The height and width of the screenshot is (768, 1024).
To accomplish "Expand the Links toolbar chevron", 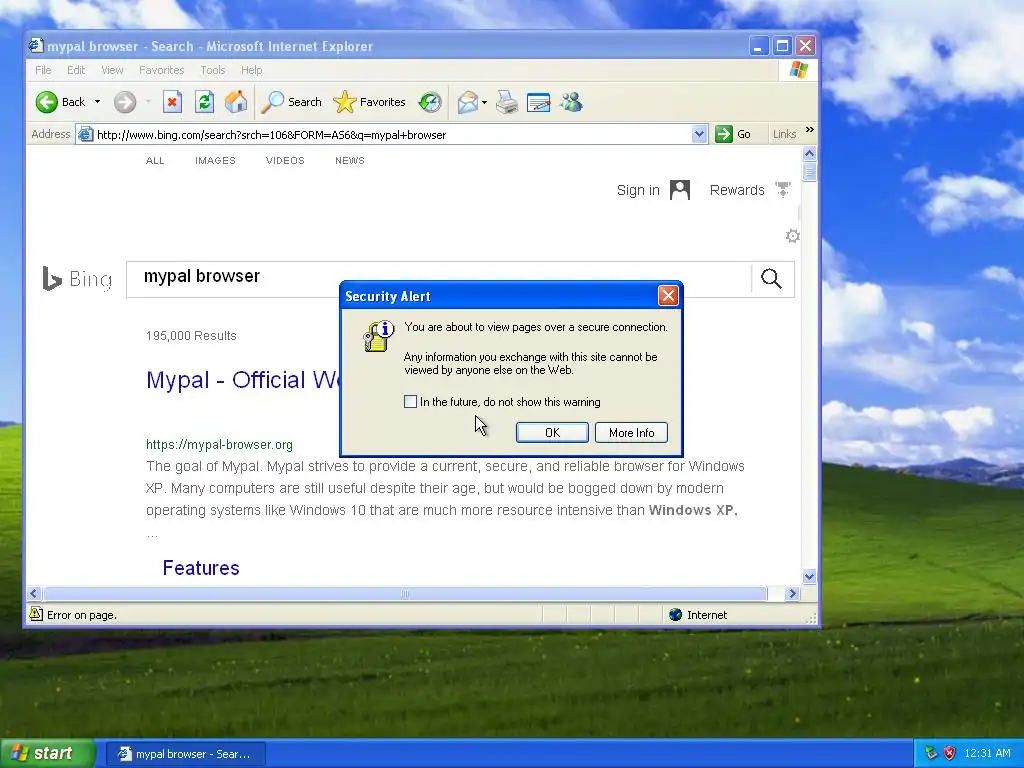I will [x=810, y=130].
